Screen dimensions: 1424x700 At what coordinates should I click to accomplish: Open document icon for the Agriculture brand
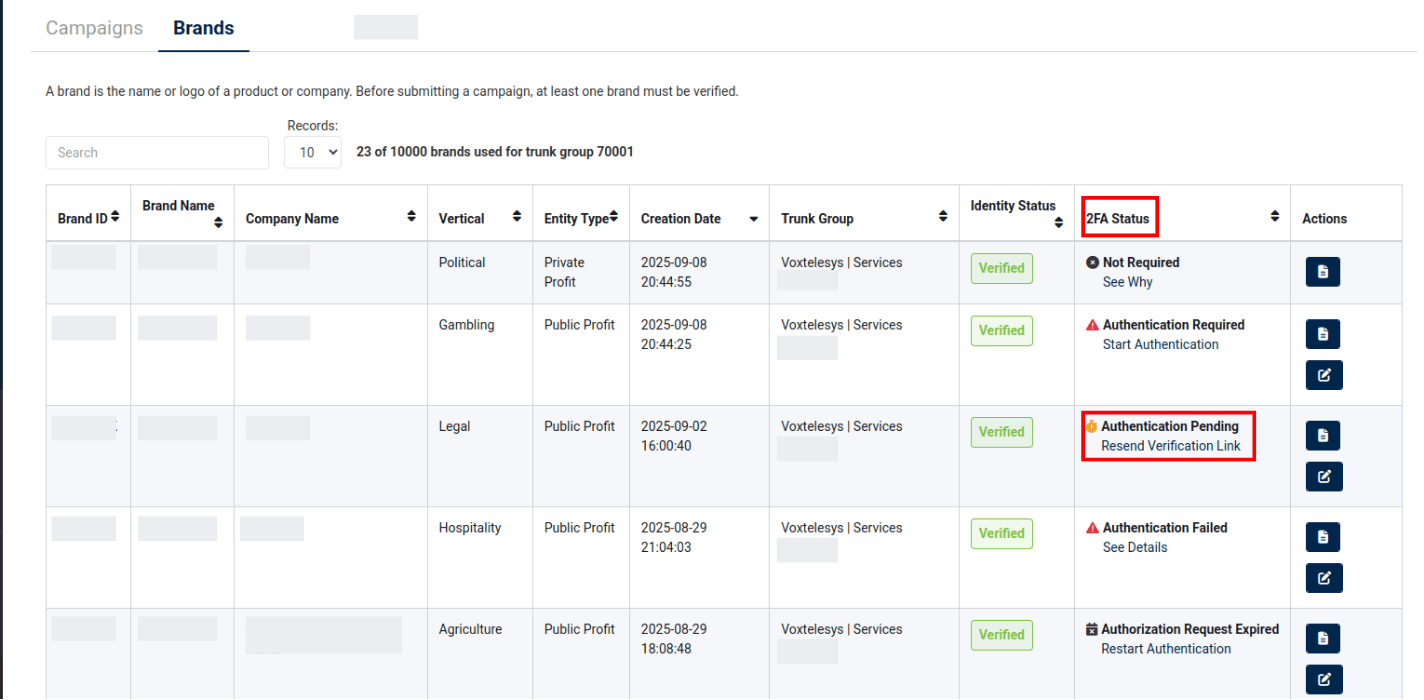click(x=1323, y=638)
